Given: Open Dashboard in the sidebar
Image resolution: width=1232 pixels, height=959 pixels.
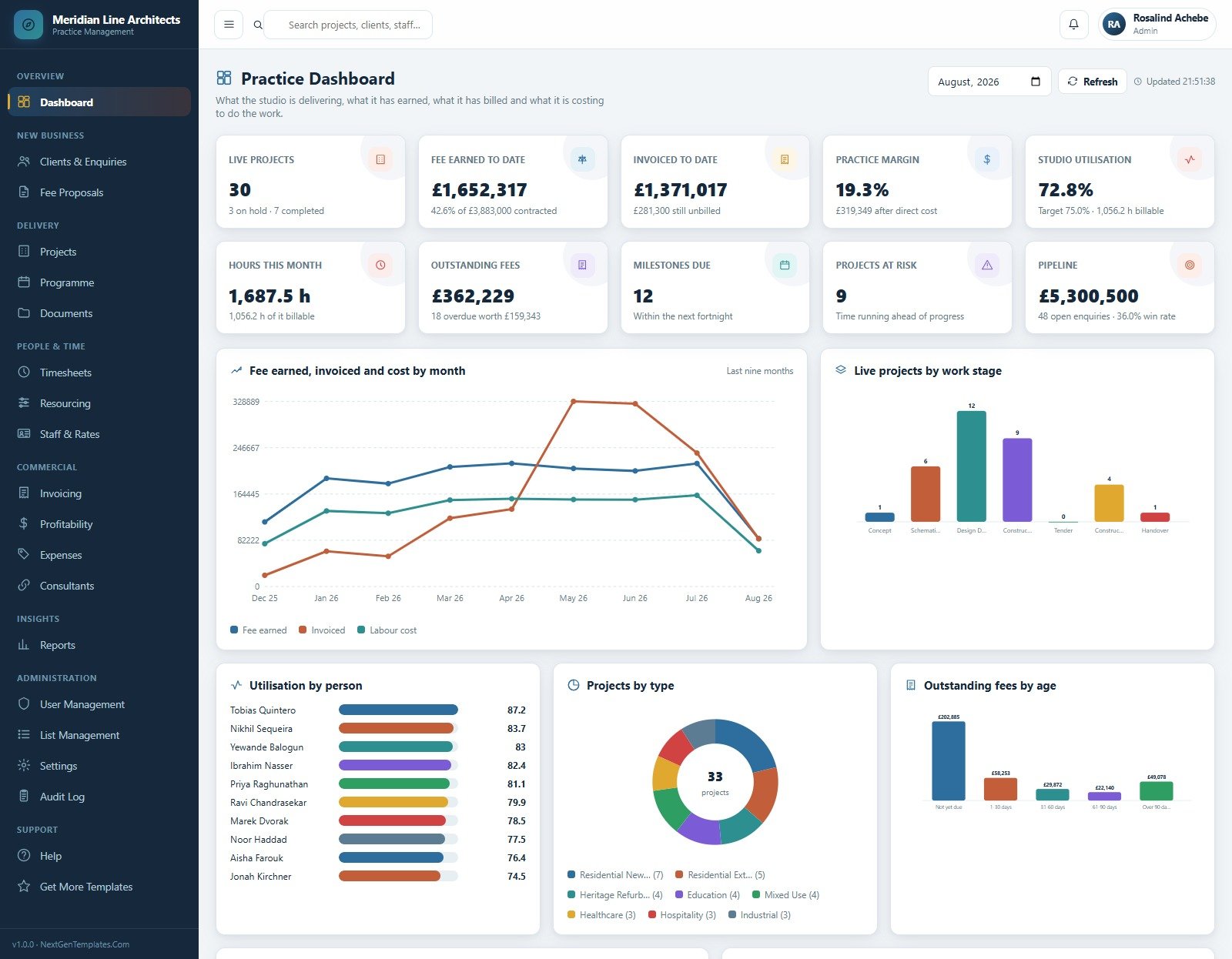Looking at the screenshot, I should (x=99, y=102).
